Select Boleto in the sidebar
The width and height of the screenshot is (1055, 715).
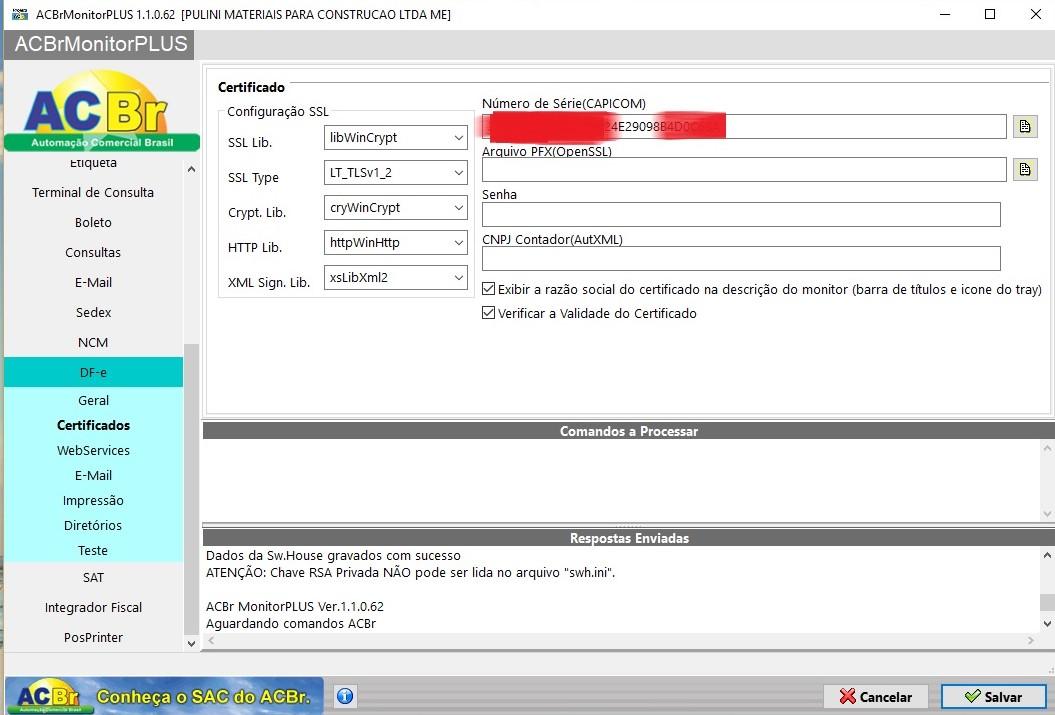pyautogui.click(x=93, y=223)
